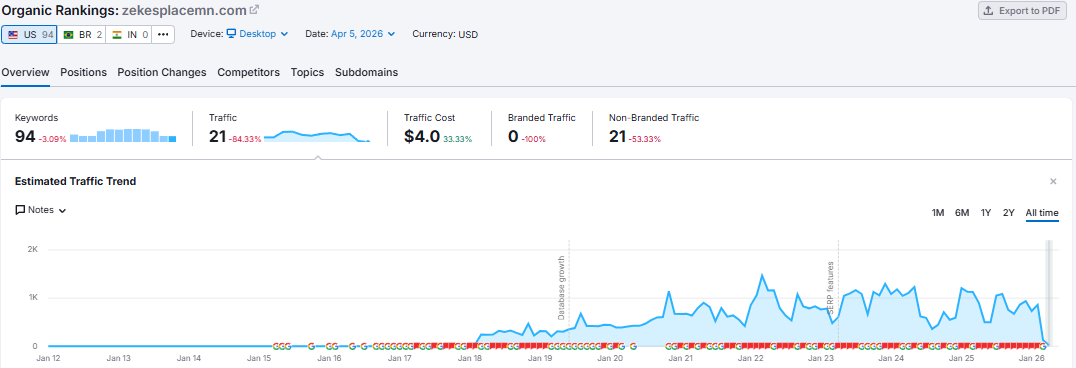Click the Keywords value 94
This screenshot has height=368, width=1076.
[x=25, y=137]
